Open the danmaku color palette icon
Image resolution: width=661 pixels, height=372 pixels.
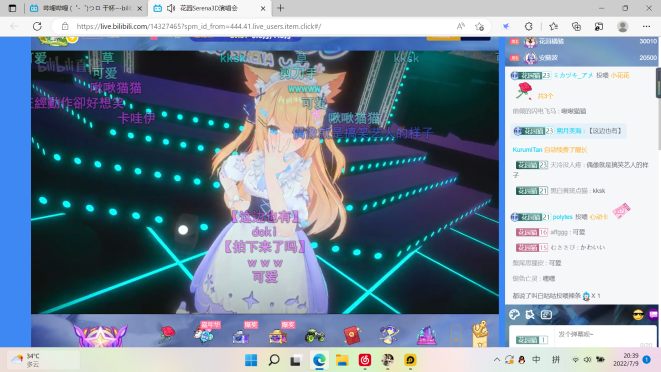click(x=514, y=315)
